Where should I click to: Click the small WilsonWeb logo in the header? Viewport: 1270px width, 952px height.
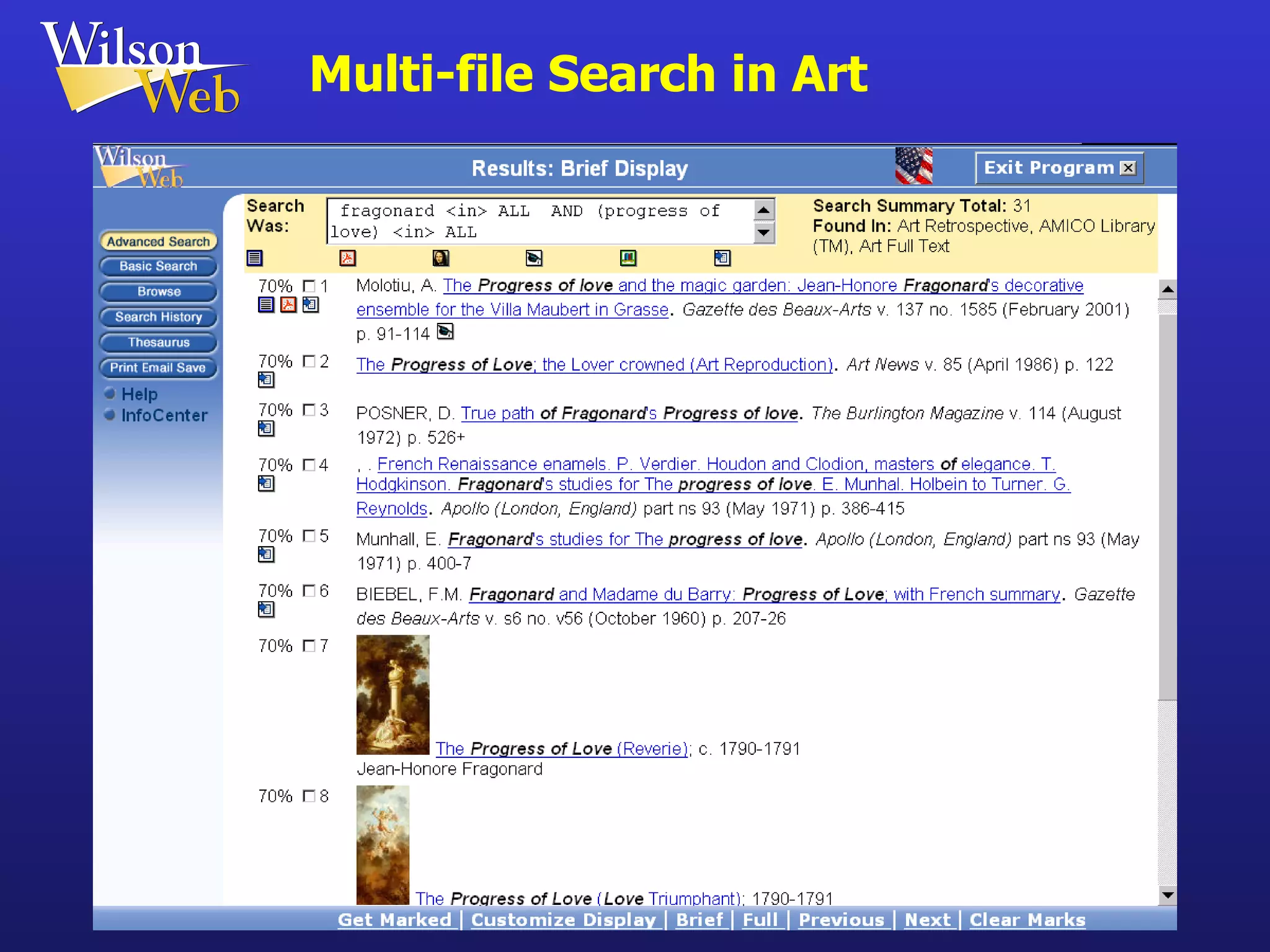click(140, 167)
